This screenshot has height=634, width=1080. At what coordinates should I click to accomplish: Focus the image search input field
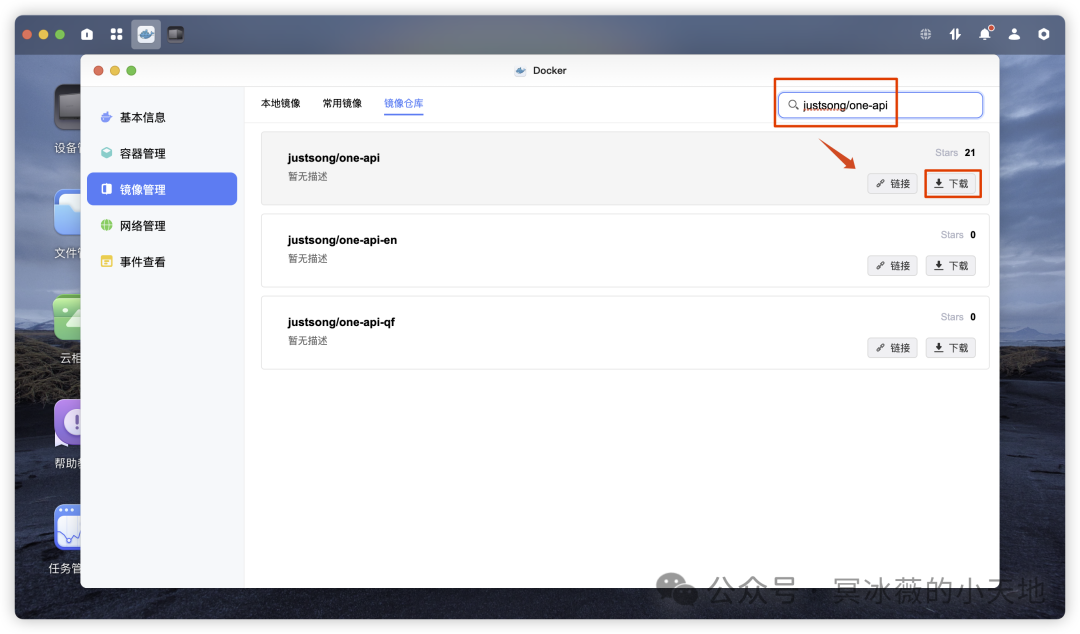point(880,105)
